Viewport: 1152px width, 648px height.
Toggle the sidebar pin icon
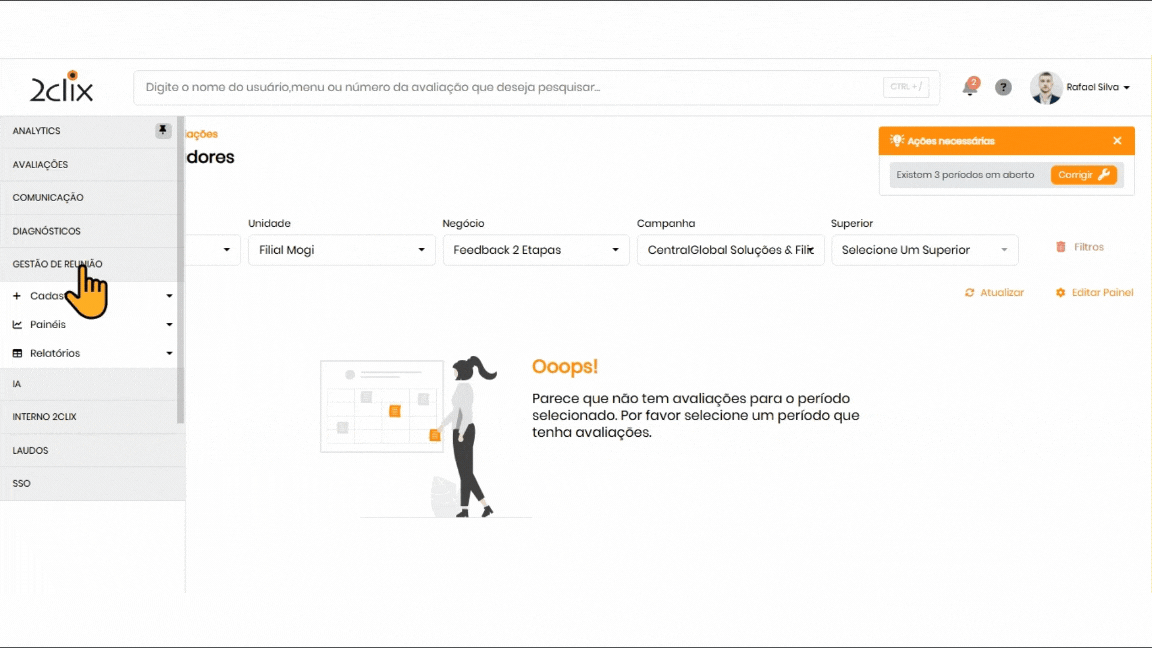[163, 131]
